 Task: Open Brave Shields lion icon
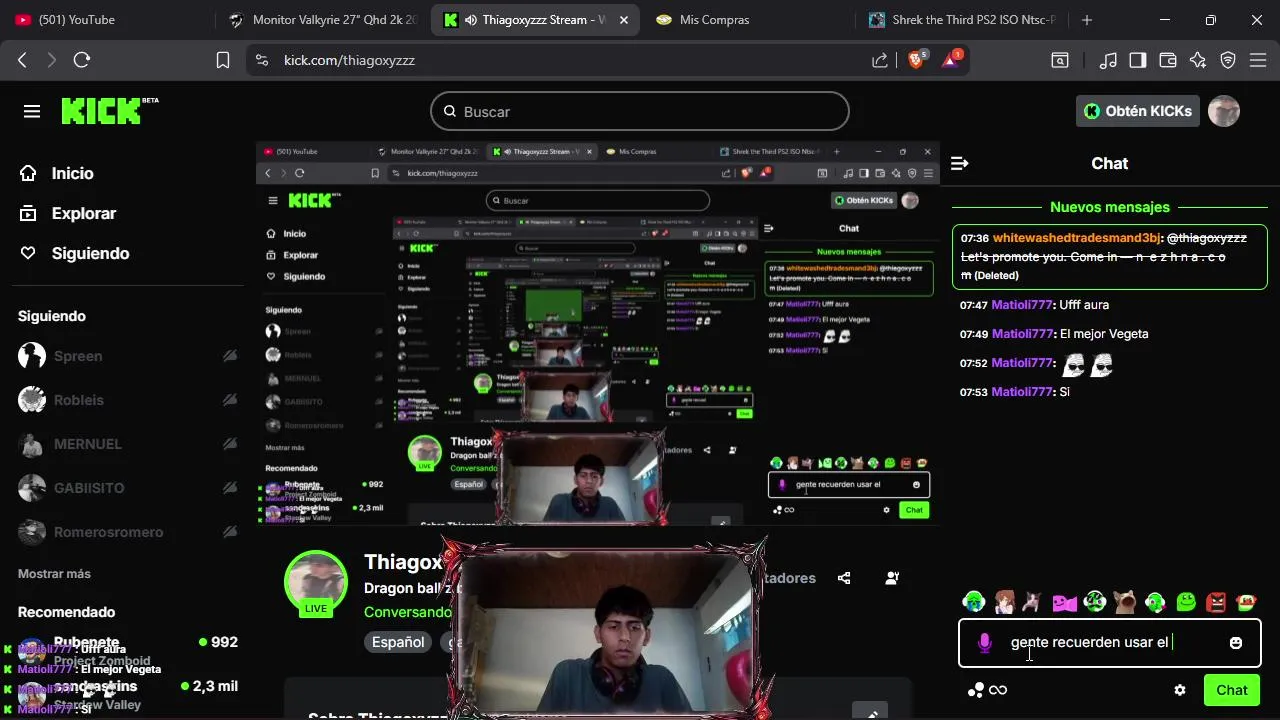point(917,60)
